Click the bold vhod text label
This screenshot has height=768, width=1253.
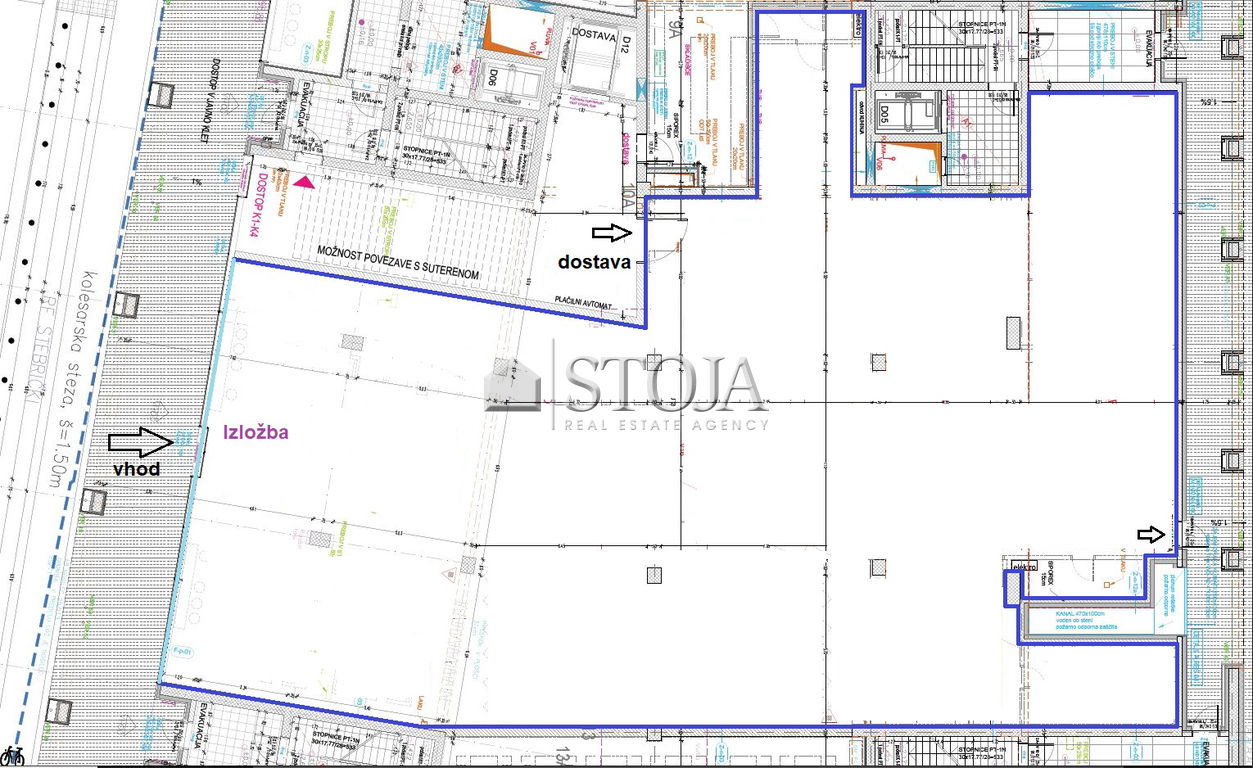[x=136, y=468]
